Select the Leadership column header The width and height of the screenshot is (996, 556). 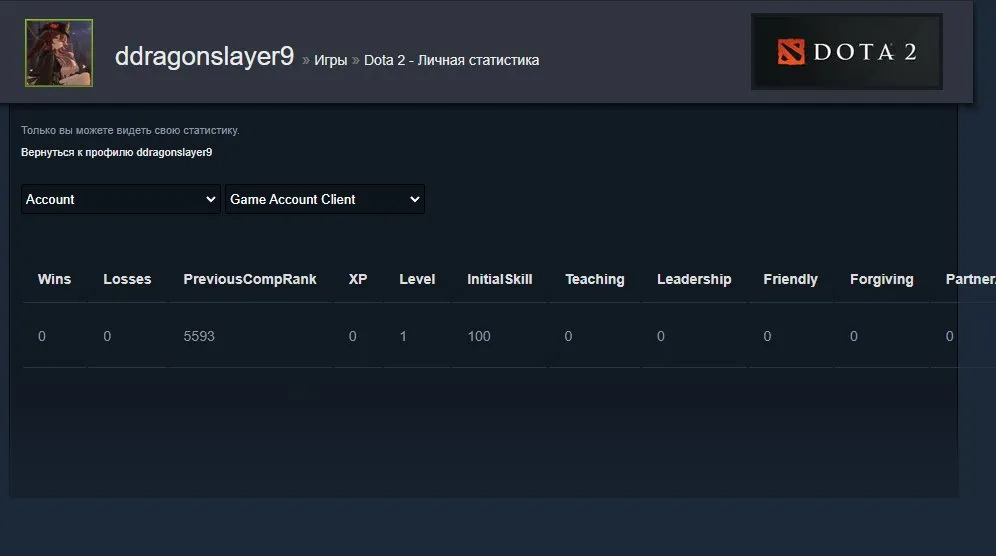(694, 280)
